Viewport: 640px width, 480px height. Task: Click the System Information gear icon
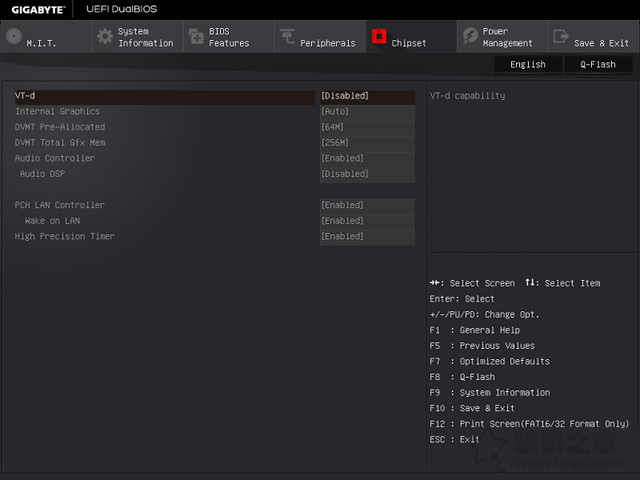pos(105,37)
